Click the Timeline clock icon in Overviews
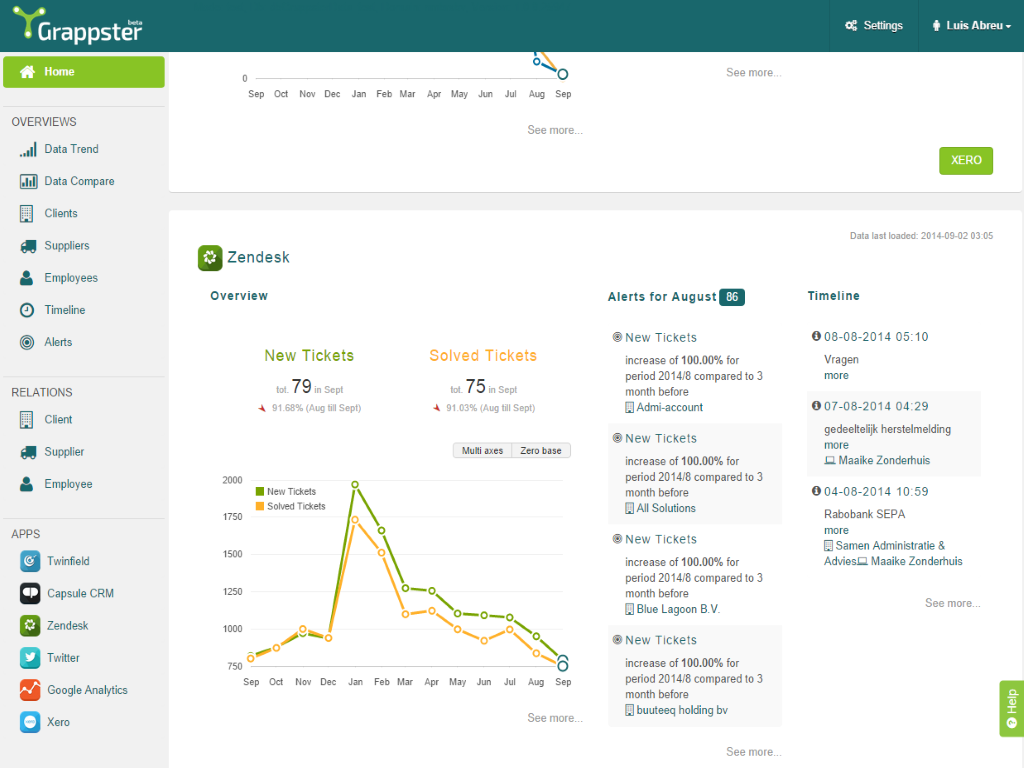 (x=27, y=310)
